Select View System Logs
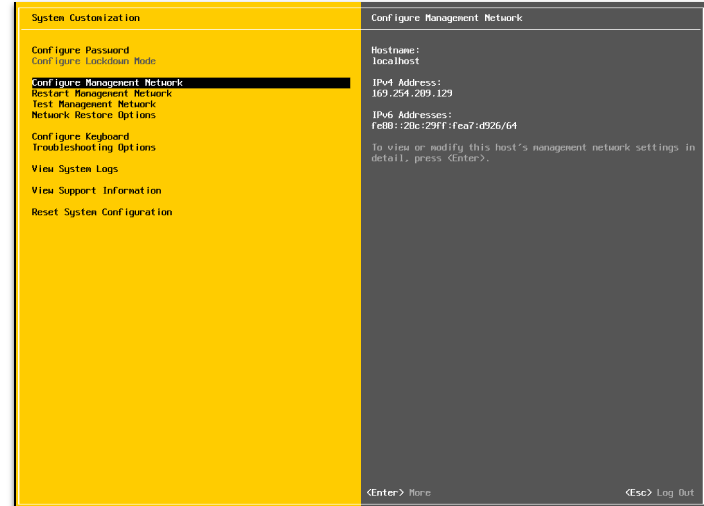Viewport: 704px width, 506px height. pyautogui.click(x=75, y=169)
